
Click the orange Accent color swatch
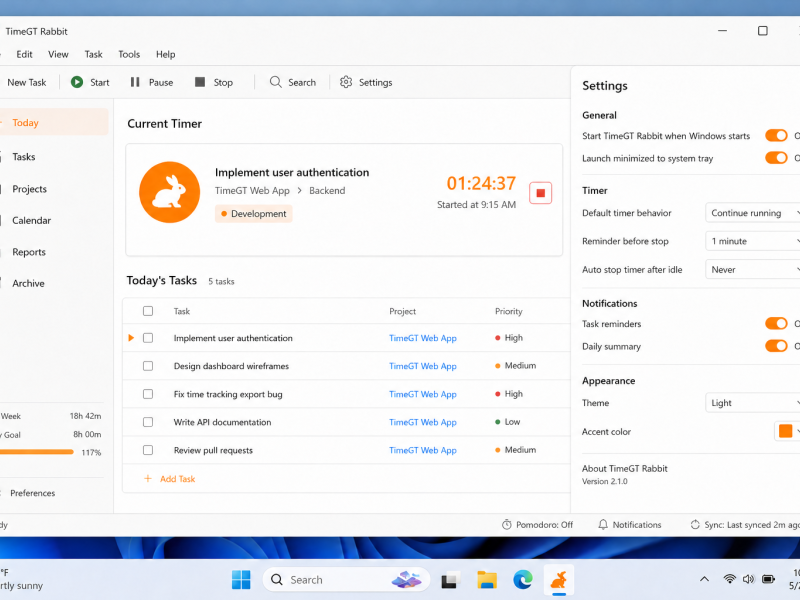(785, 431)
